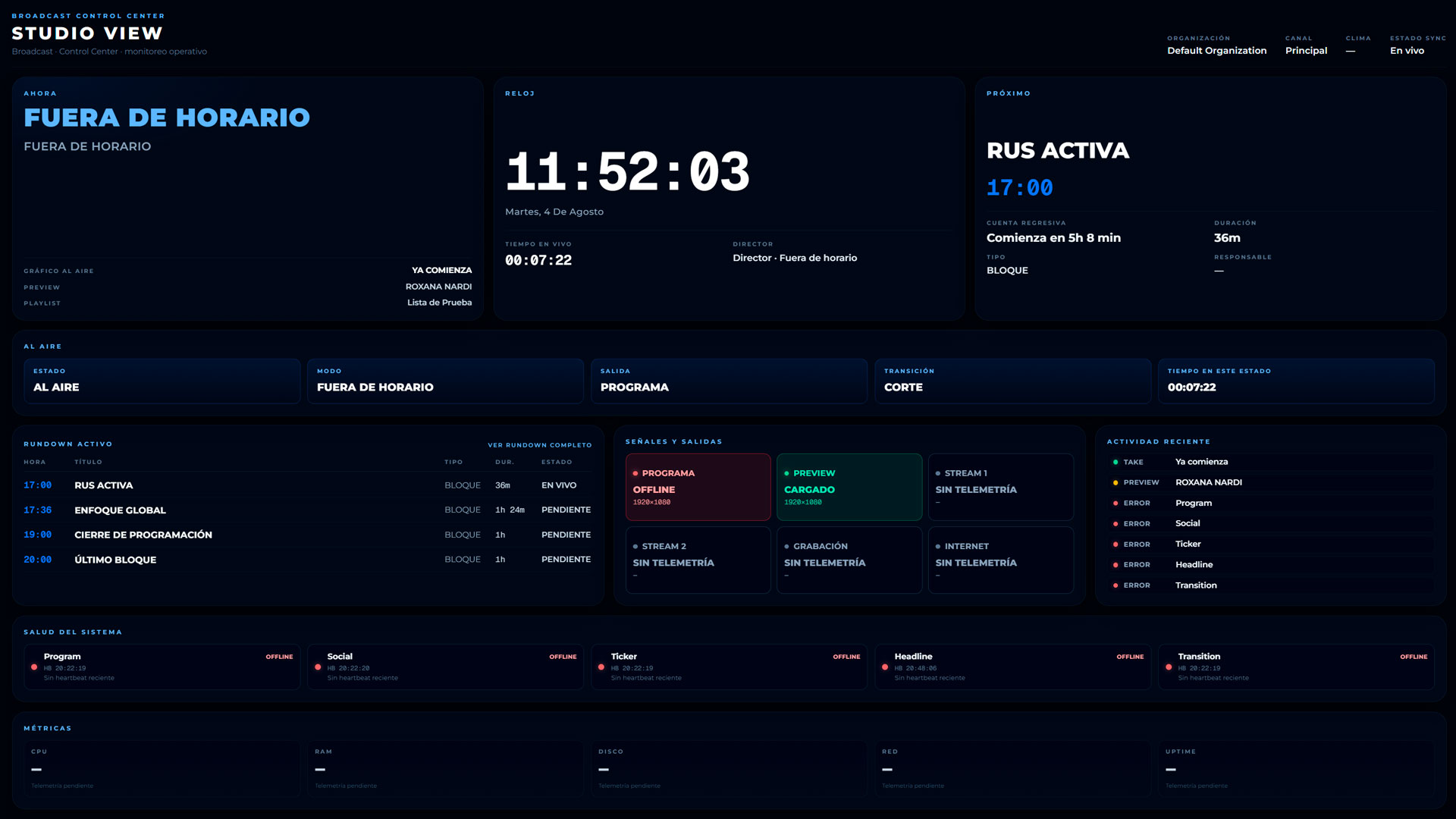
Task: Click the red dot on ERROR Headline row
Action: tap(1116, 565)
